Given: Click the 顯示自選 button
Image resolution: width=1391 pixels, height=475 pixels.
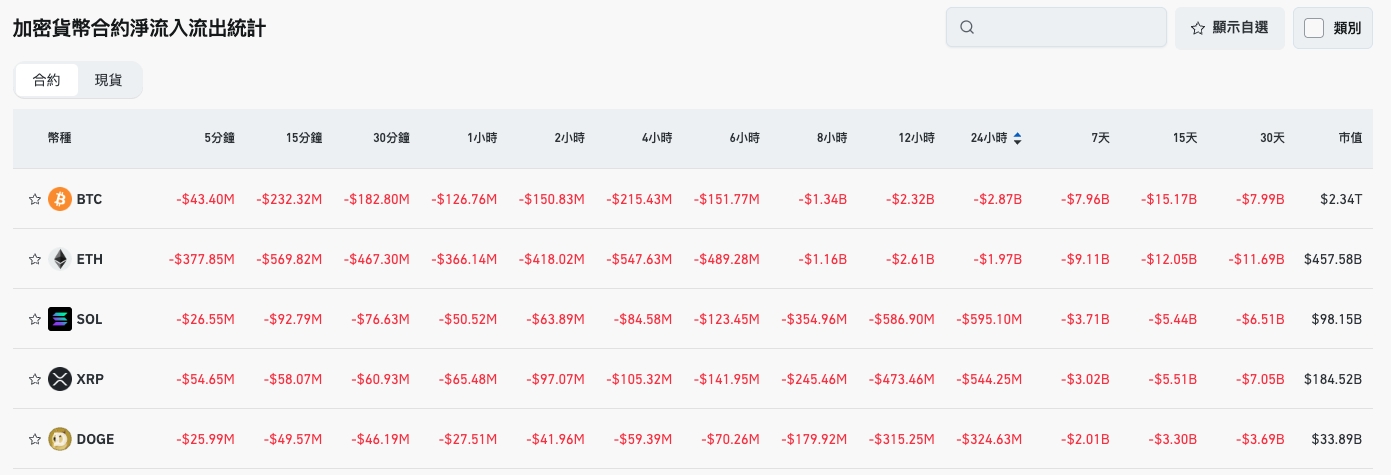Looking at the screenshot, I should coord(1229,28).
